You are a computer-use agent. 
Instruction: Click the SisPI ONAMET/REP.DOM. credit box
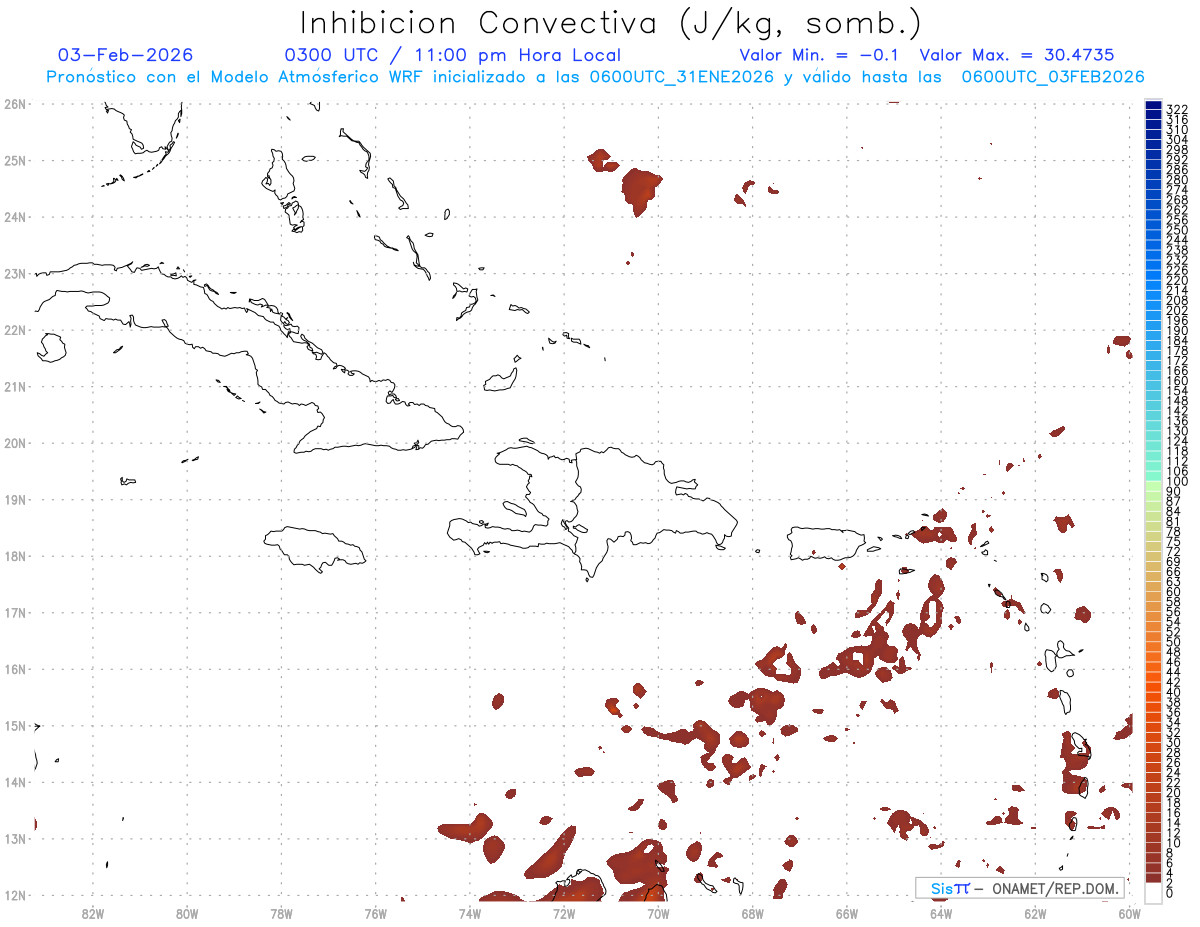coord(1020,888)
